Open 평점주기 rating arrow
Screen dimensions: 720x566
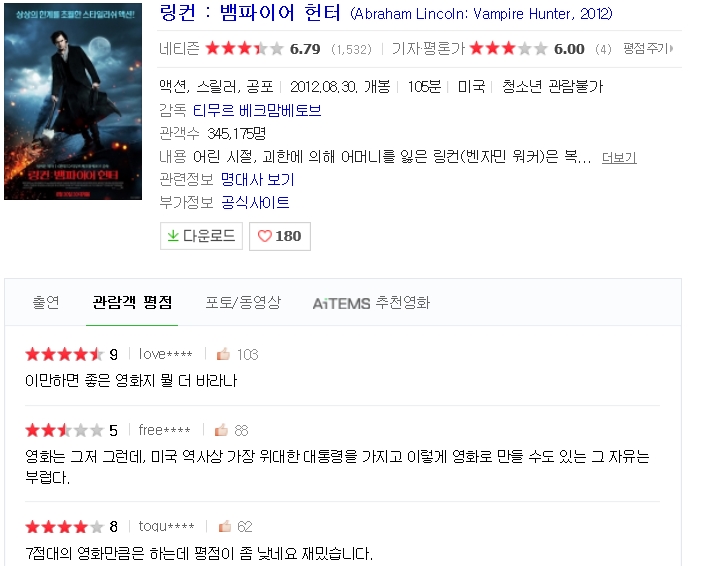pos(648,48)
